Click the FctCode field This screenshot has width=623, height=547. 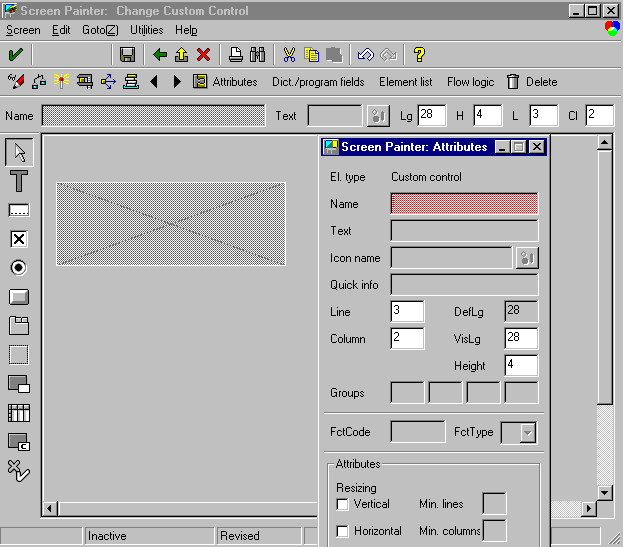pyautogui.click(x=418, y=432)
